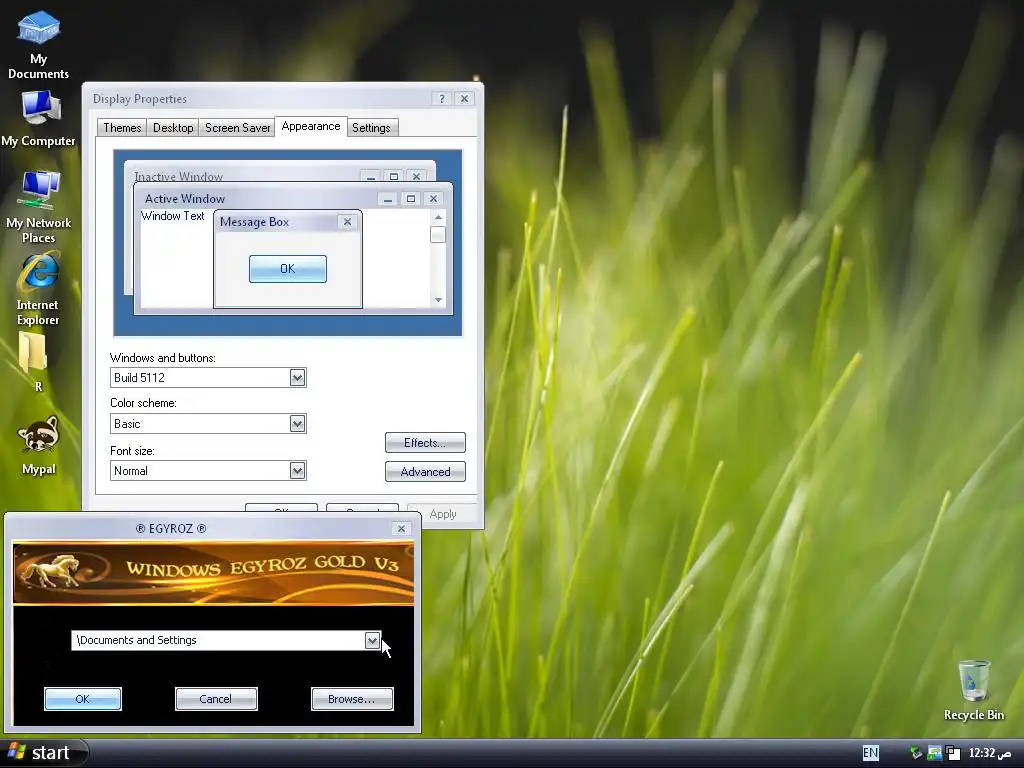
Task: Click the Apply button in Display Properties
Action: point(443,514)
